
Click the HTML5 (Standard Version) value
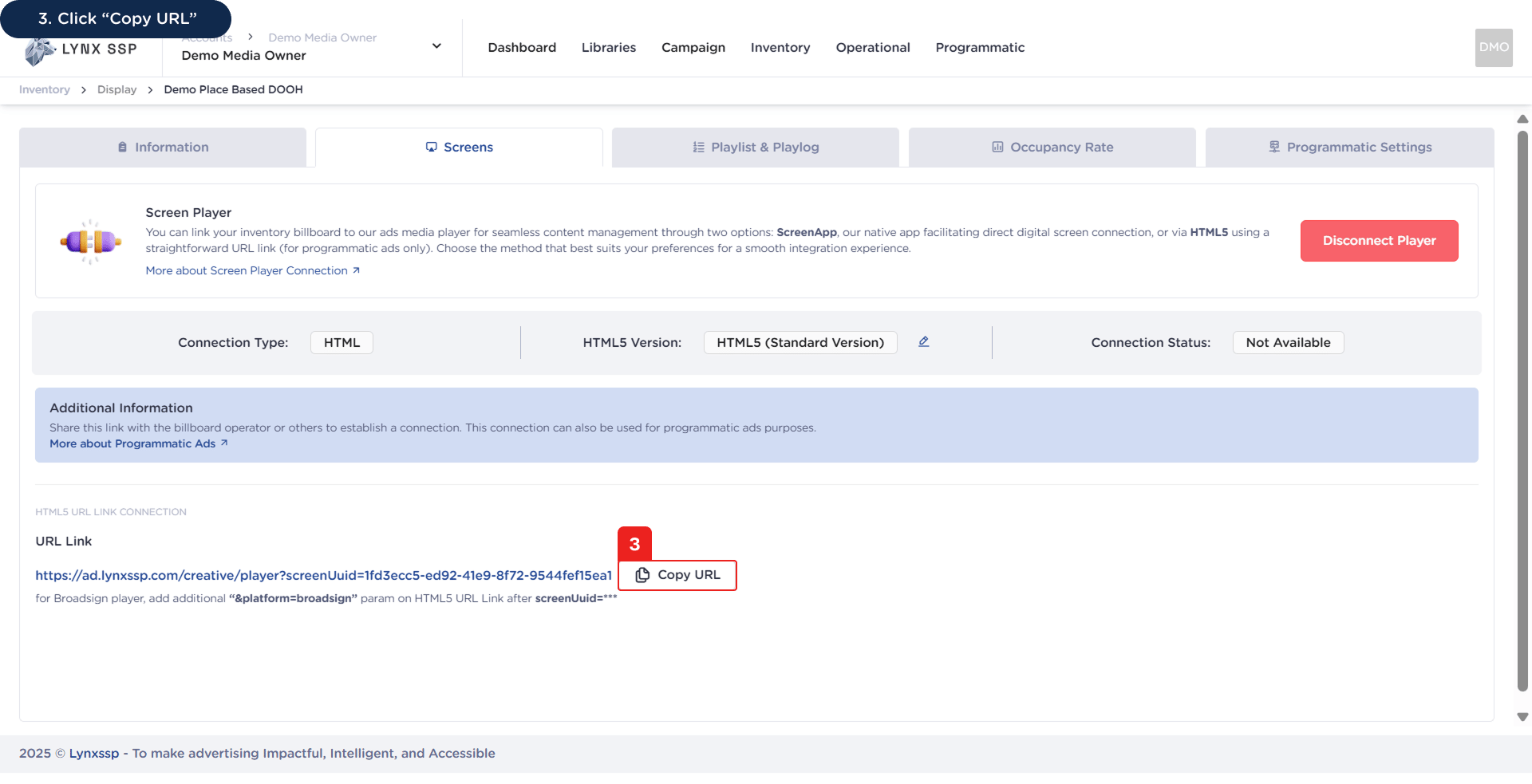pos(800,343)
